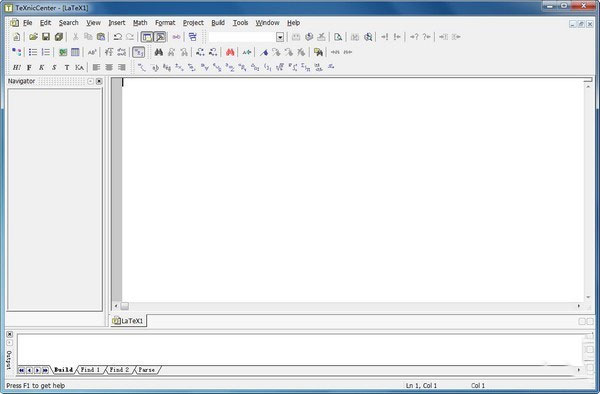Save the document with the floppy disk icon
The image size is (600, 394).
pos(46,37)
